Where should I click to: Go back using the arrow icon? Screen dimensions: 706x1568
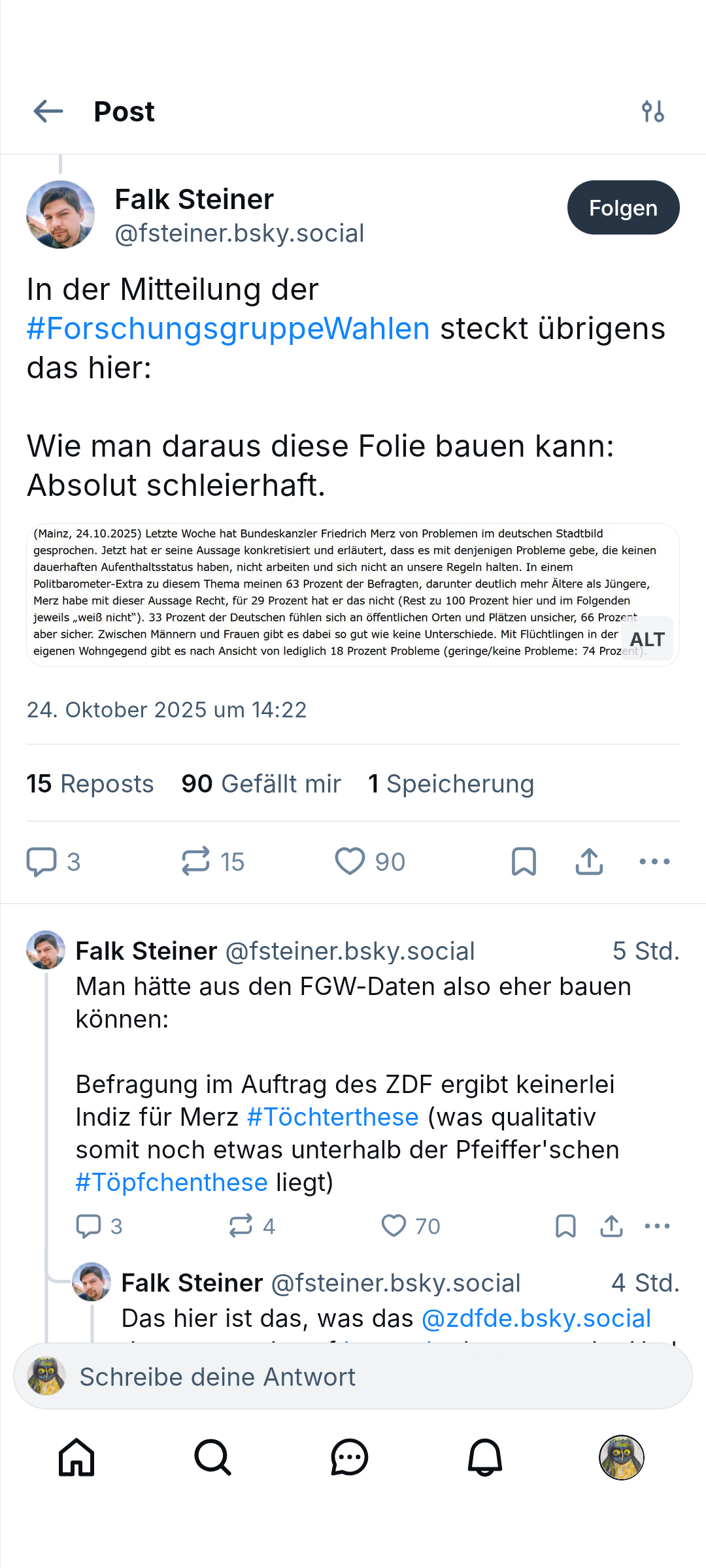(48, 111)
